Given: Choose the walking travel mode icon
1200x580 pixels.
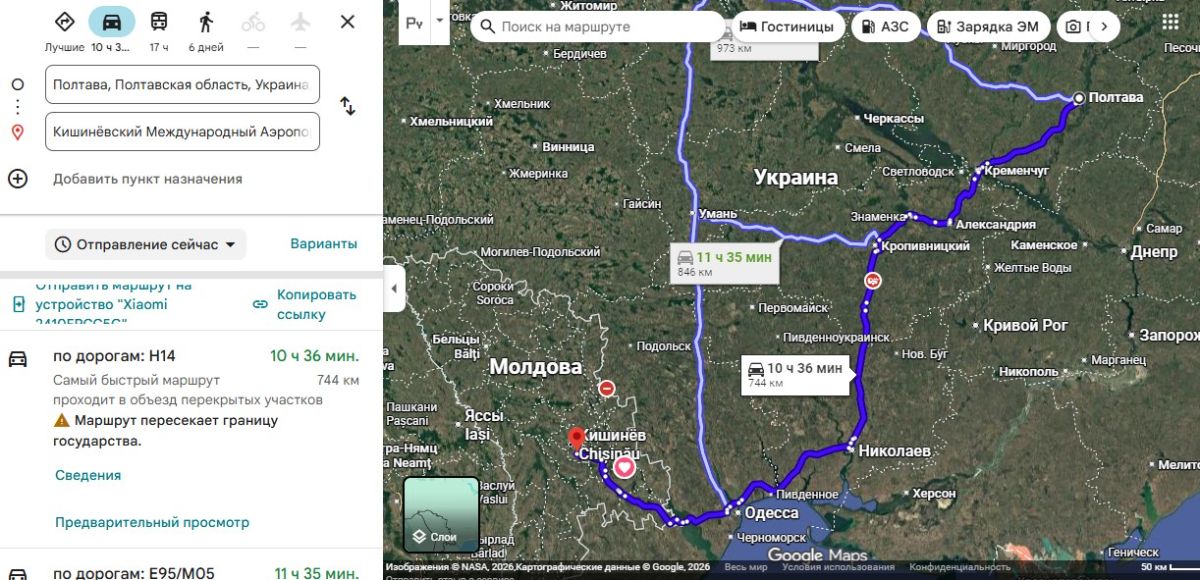Looking at the screenshot, I should (206, 22).
